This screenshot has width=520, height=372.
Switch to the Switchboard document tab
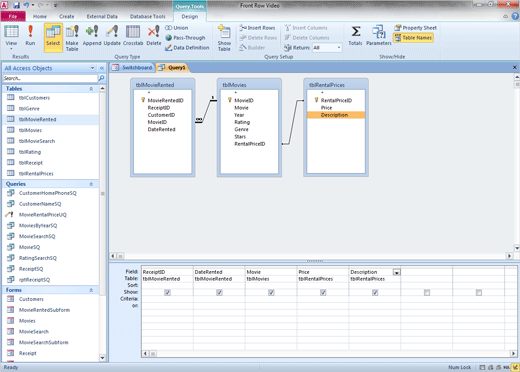(133, 67)
